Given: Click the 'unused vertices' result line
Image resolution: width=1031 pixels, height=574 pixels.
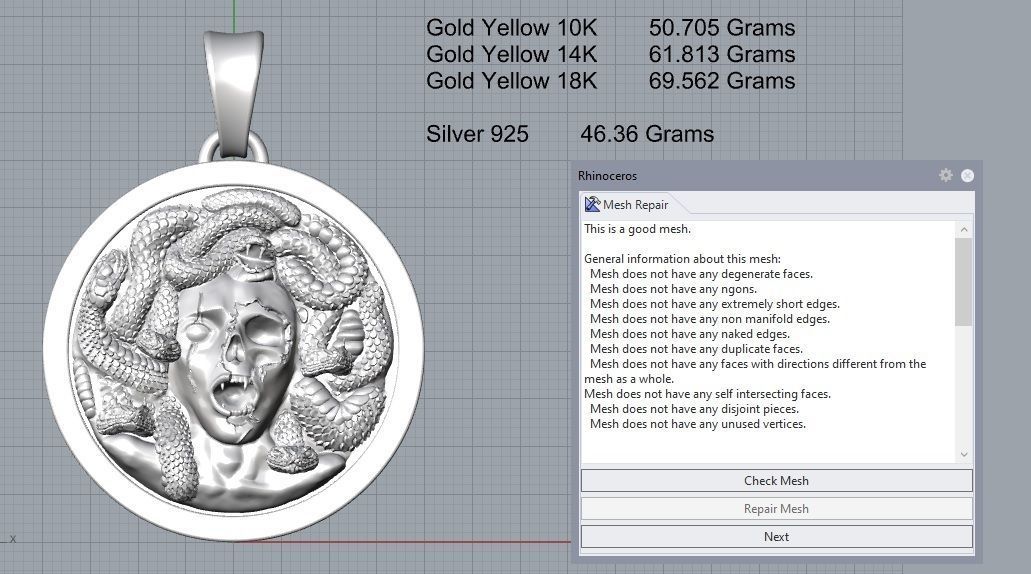Looking at the screenshot, I should tap(698, 424).
